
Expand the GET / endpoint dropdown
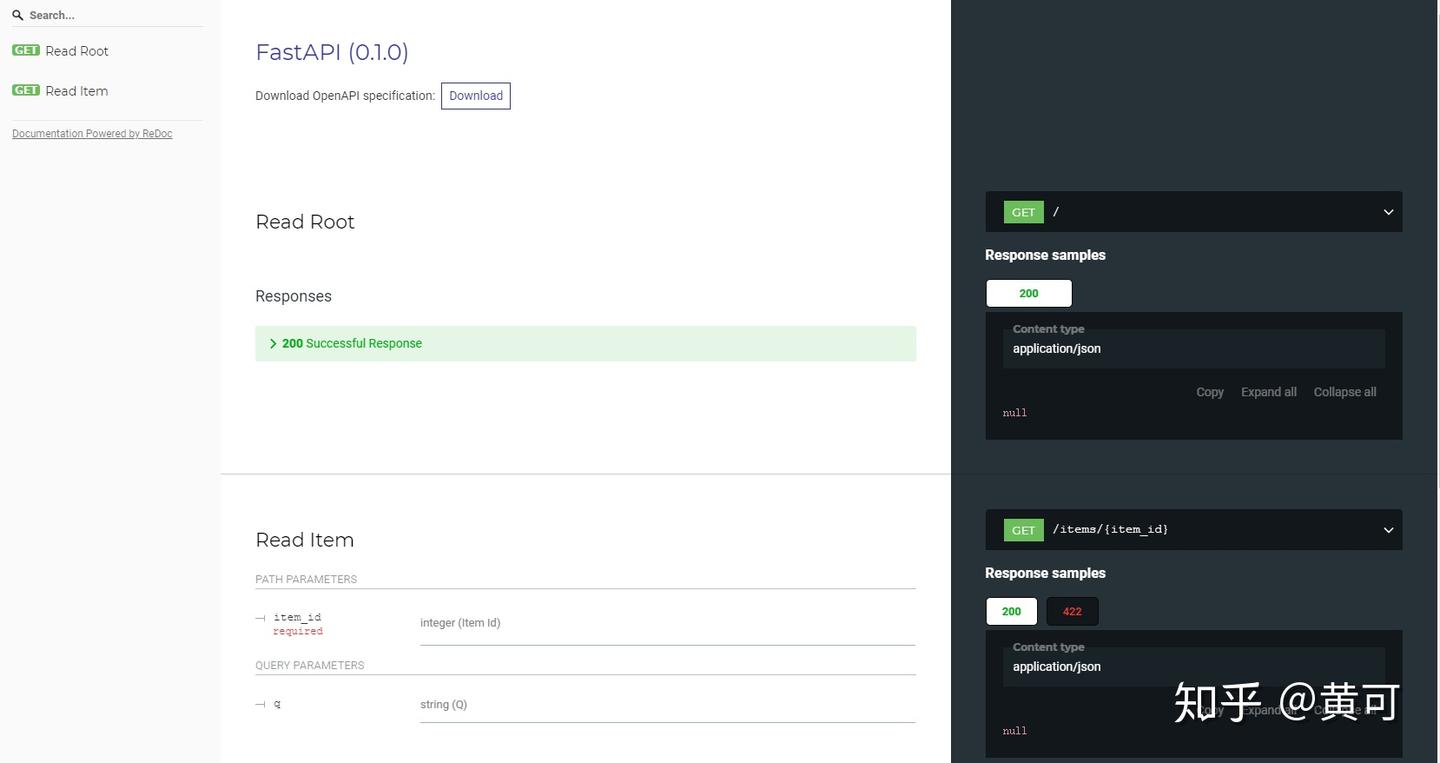[x=1193, y=212]
